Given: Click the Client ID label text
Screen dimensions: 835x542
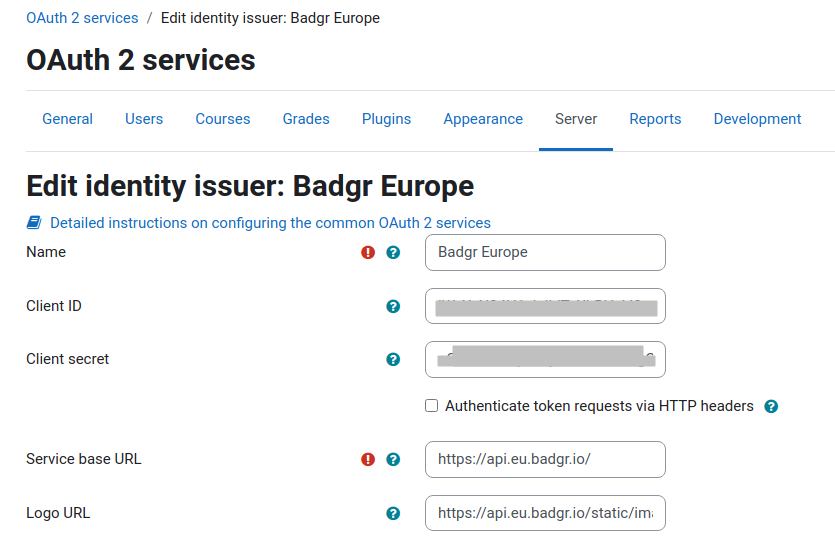Looking at the screenshot, I should click(54, 306).
